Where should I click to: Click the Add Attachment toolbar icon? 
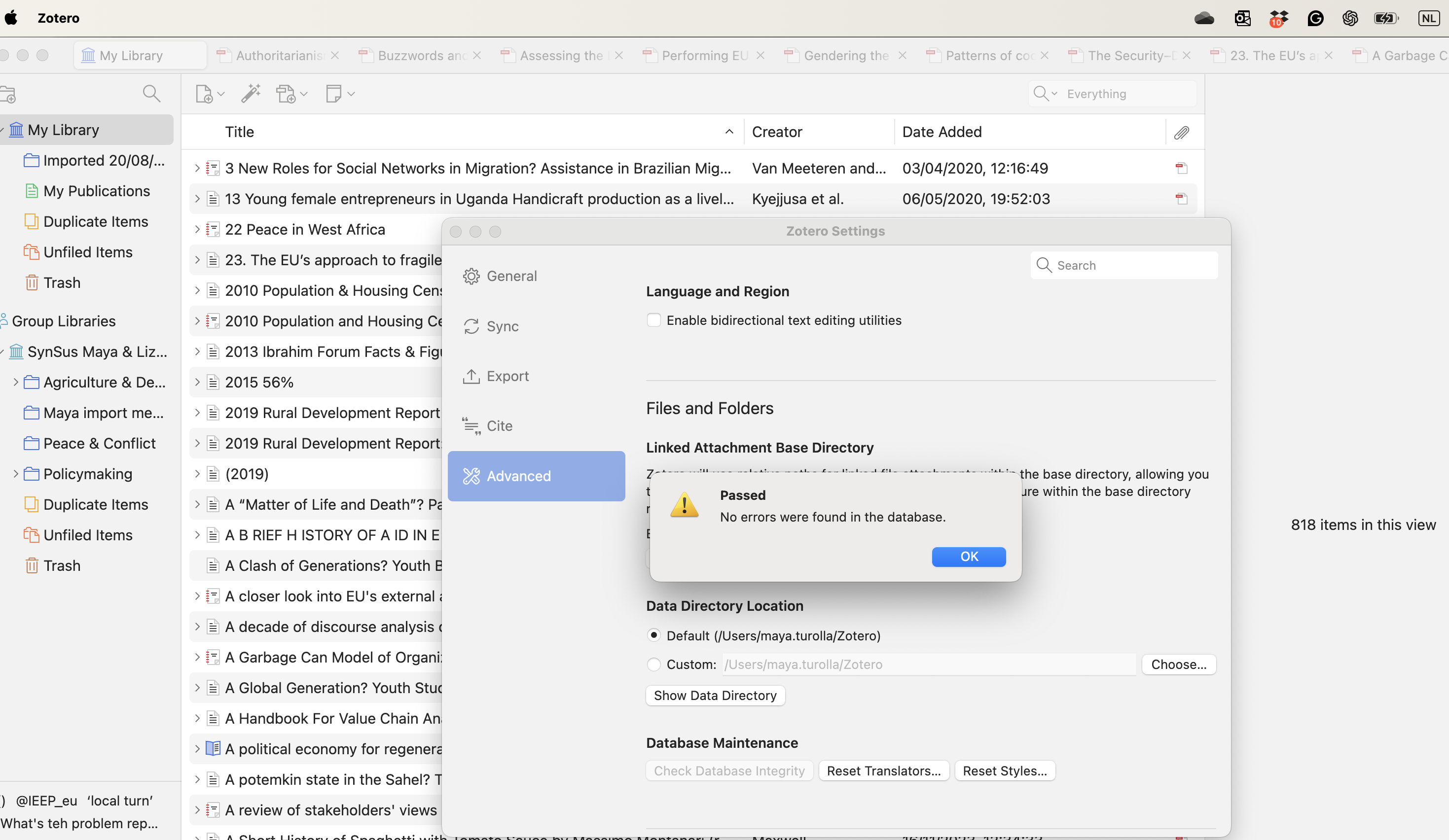click(x=287, y=94)
